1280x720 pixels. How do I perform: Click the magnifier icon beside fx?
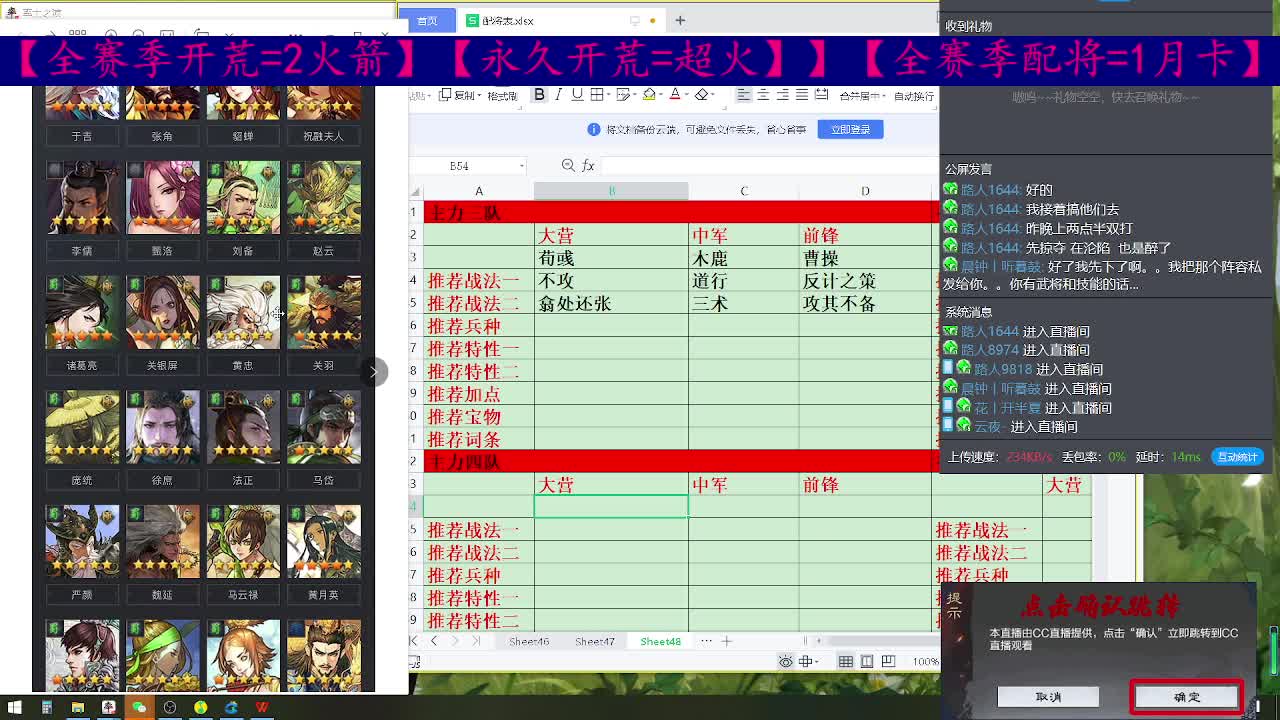coord(568,165)
